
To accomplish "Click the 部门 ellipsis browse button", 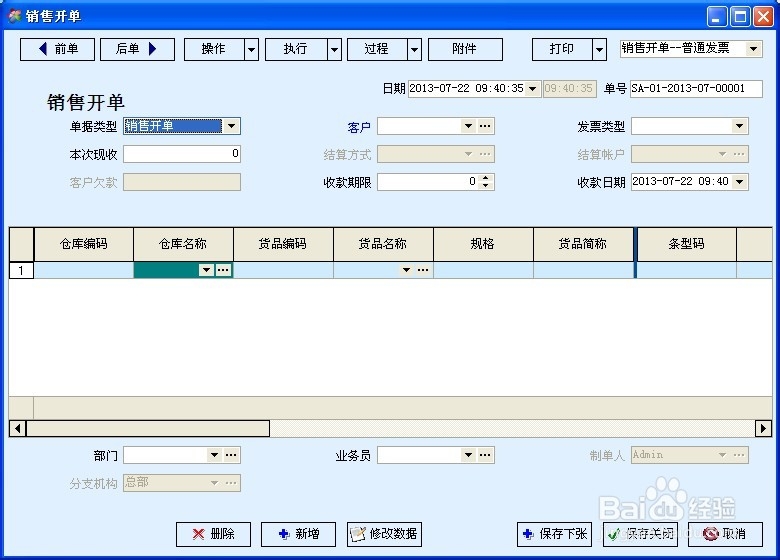I will (231, 455).
